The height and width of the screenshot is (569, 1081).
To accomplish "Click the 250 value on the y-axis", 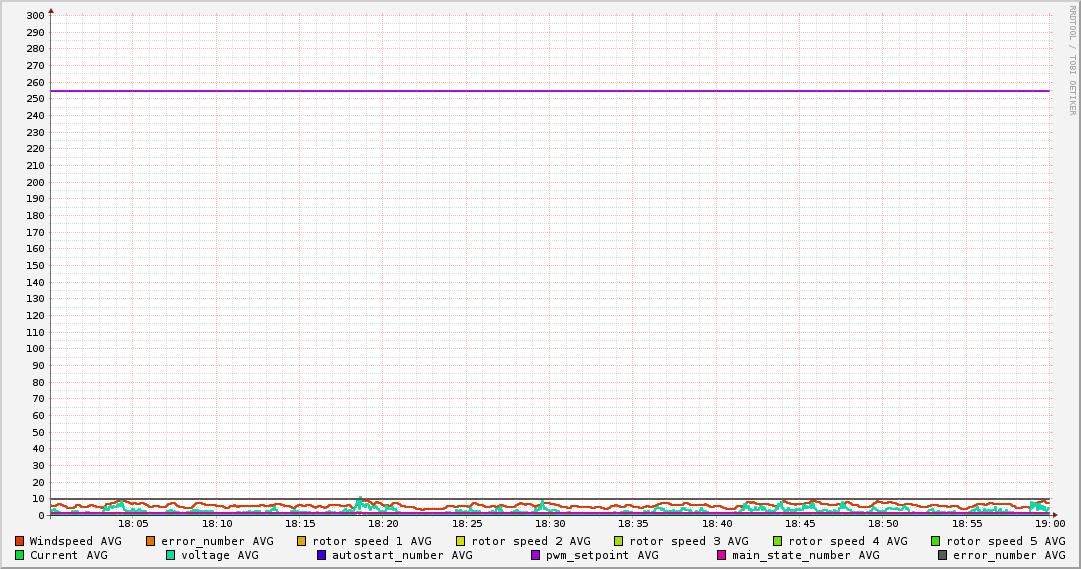I will coord(35,99).
